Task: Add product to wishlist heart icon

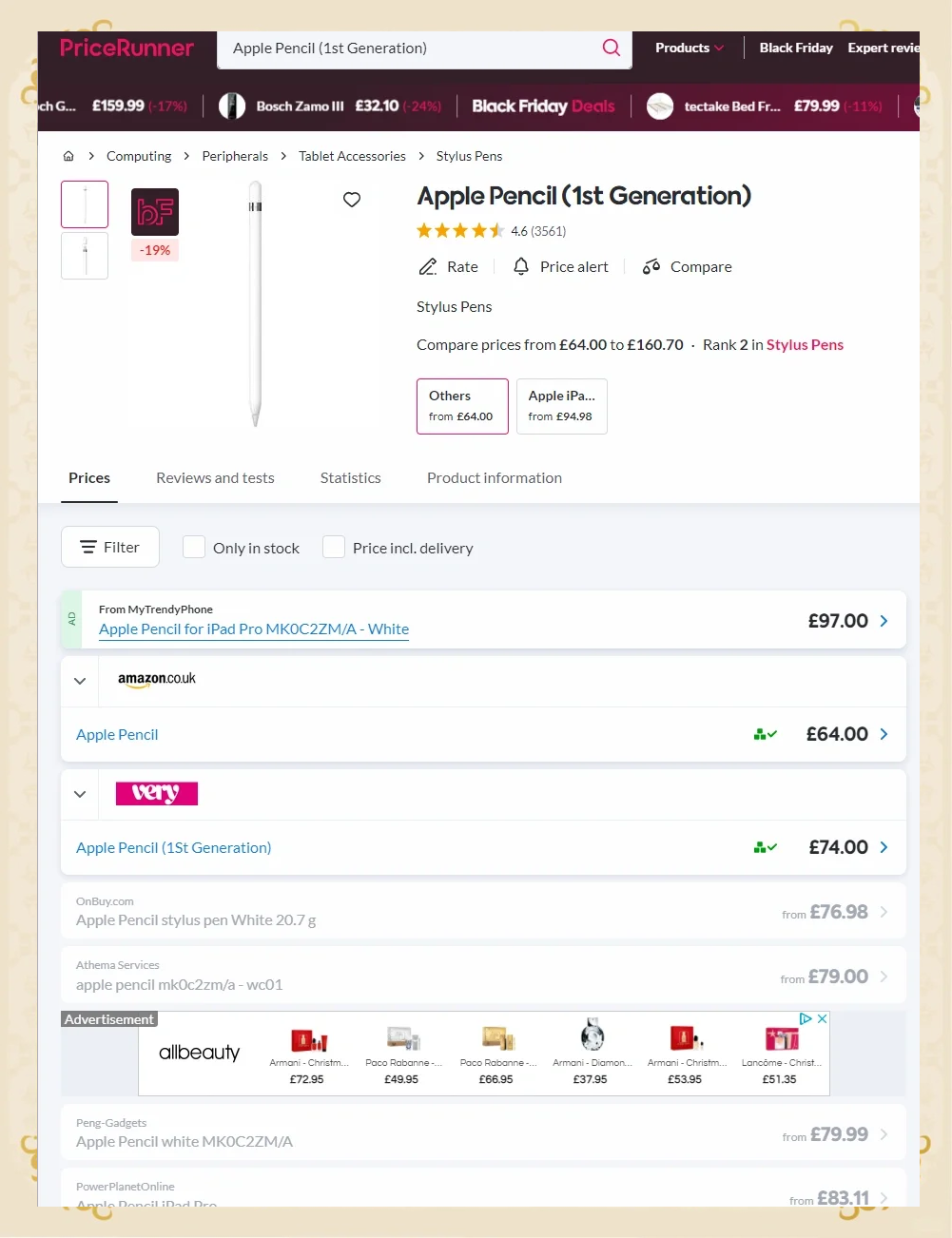Action: coord(352,200)
